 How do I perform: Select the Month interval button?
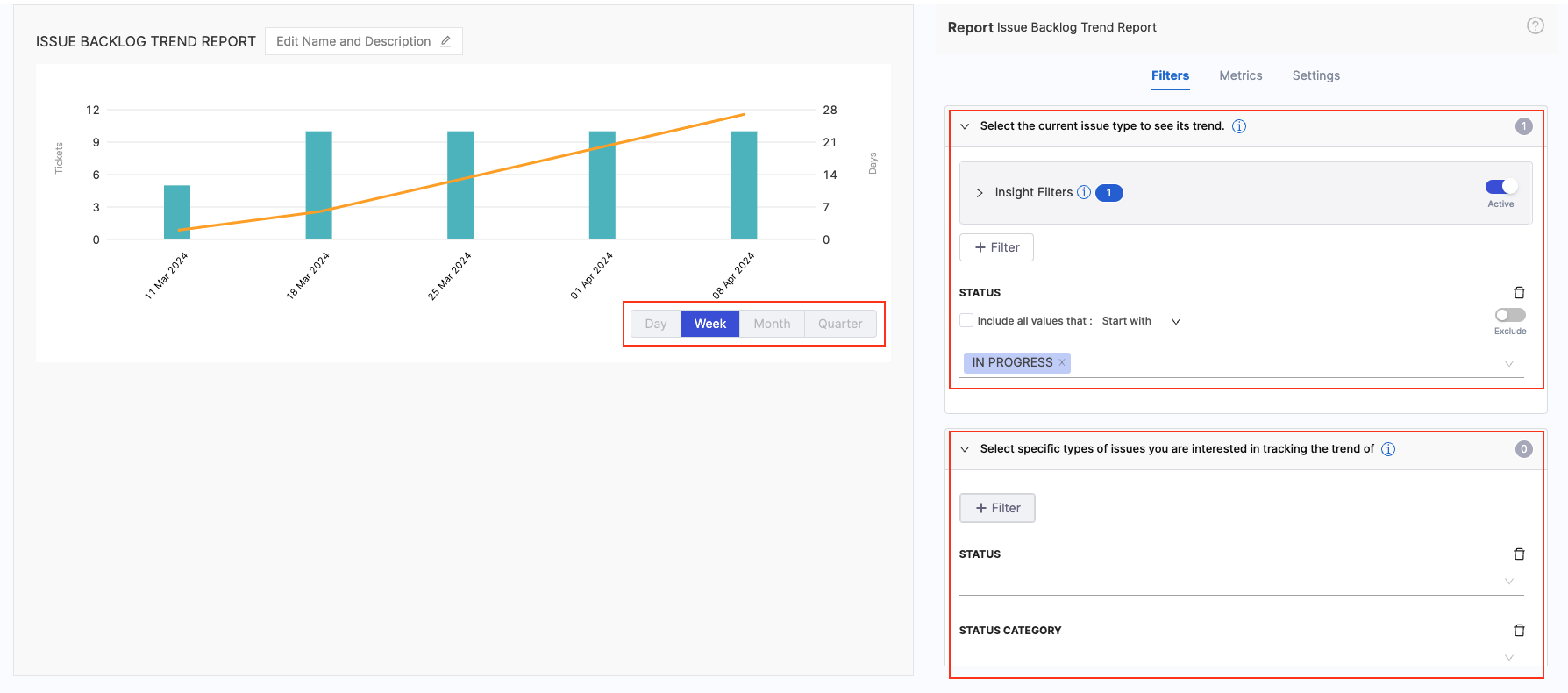point(772,324)
